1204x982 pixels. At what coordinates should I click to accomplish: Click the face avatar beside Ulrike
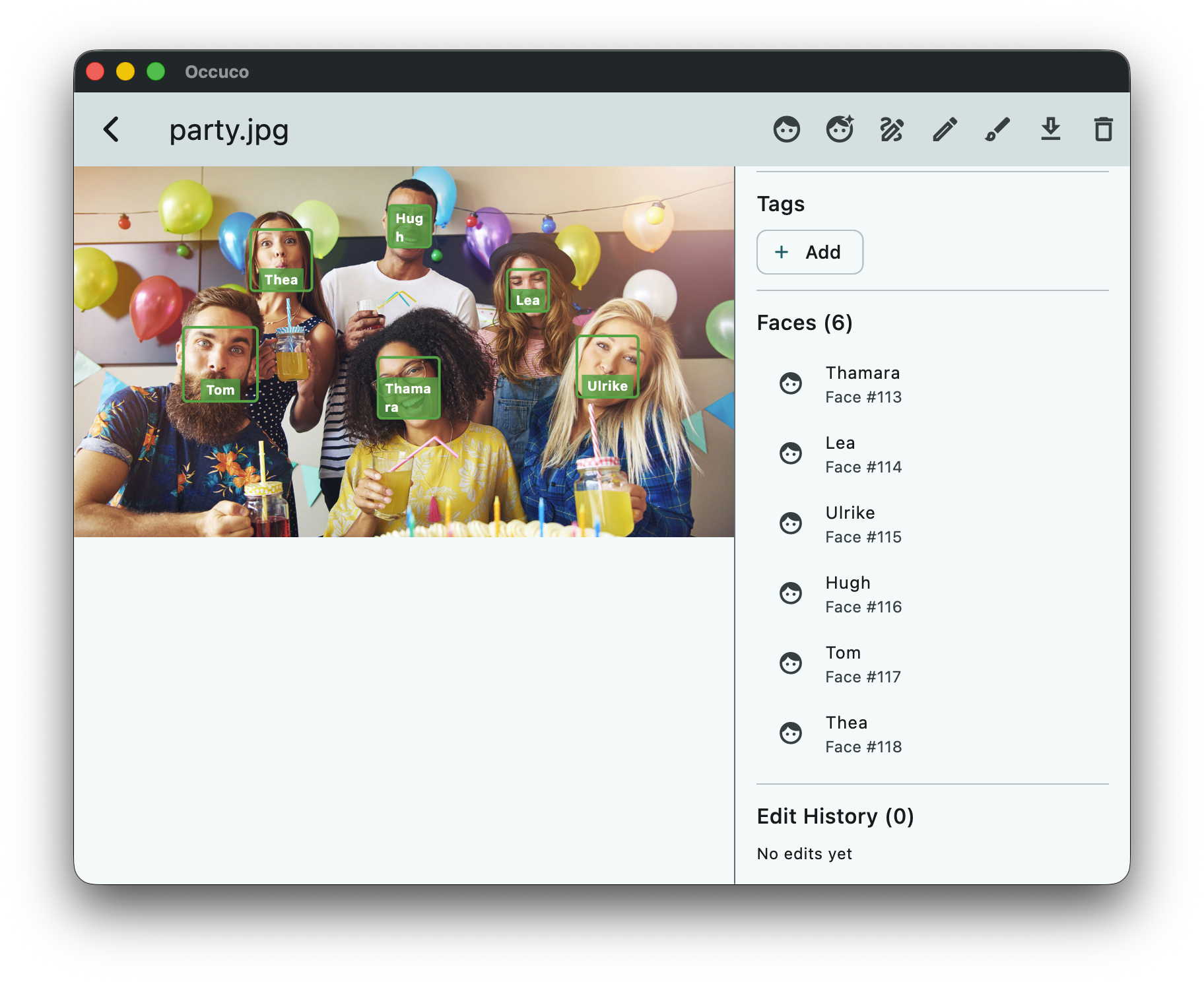click(789, 523)
